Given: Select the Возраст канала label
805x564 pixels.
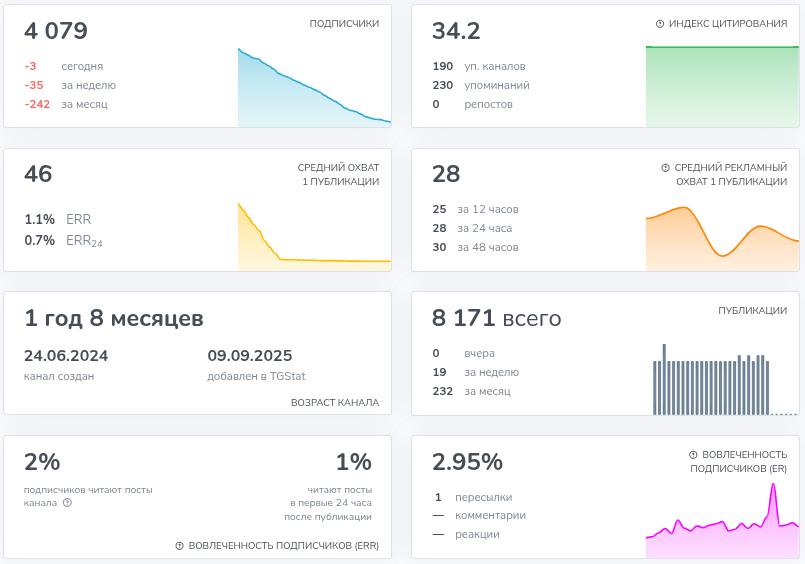Looking at the screenshot, I should point(335,403).
